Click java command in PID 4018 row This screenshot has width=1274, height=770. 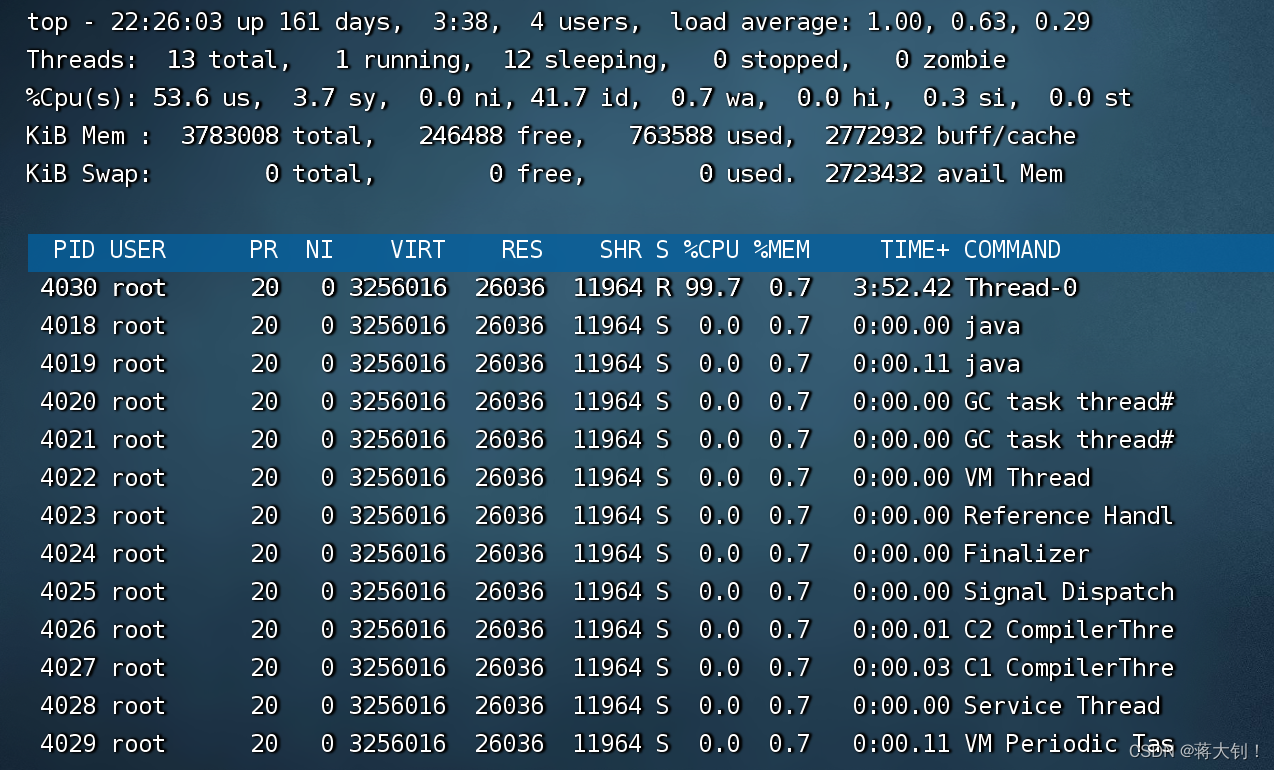(992, 326)
